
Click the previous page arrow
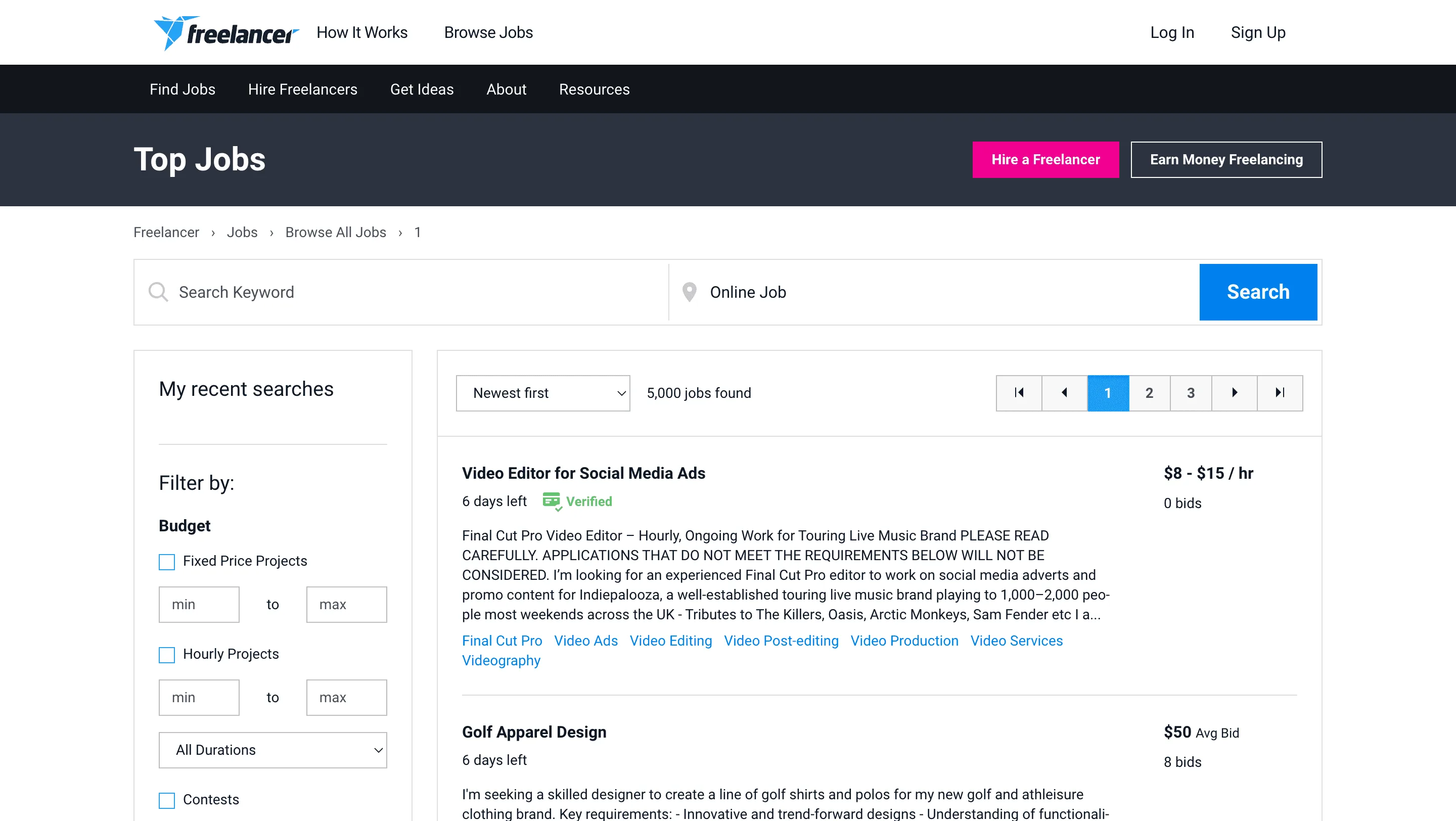pos(1064,393)
